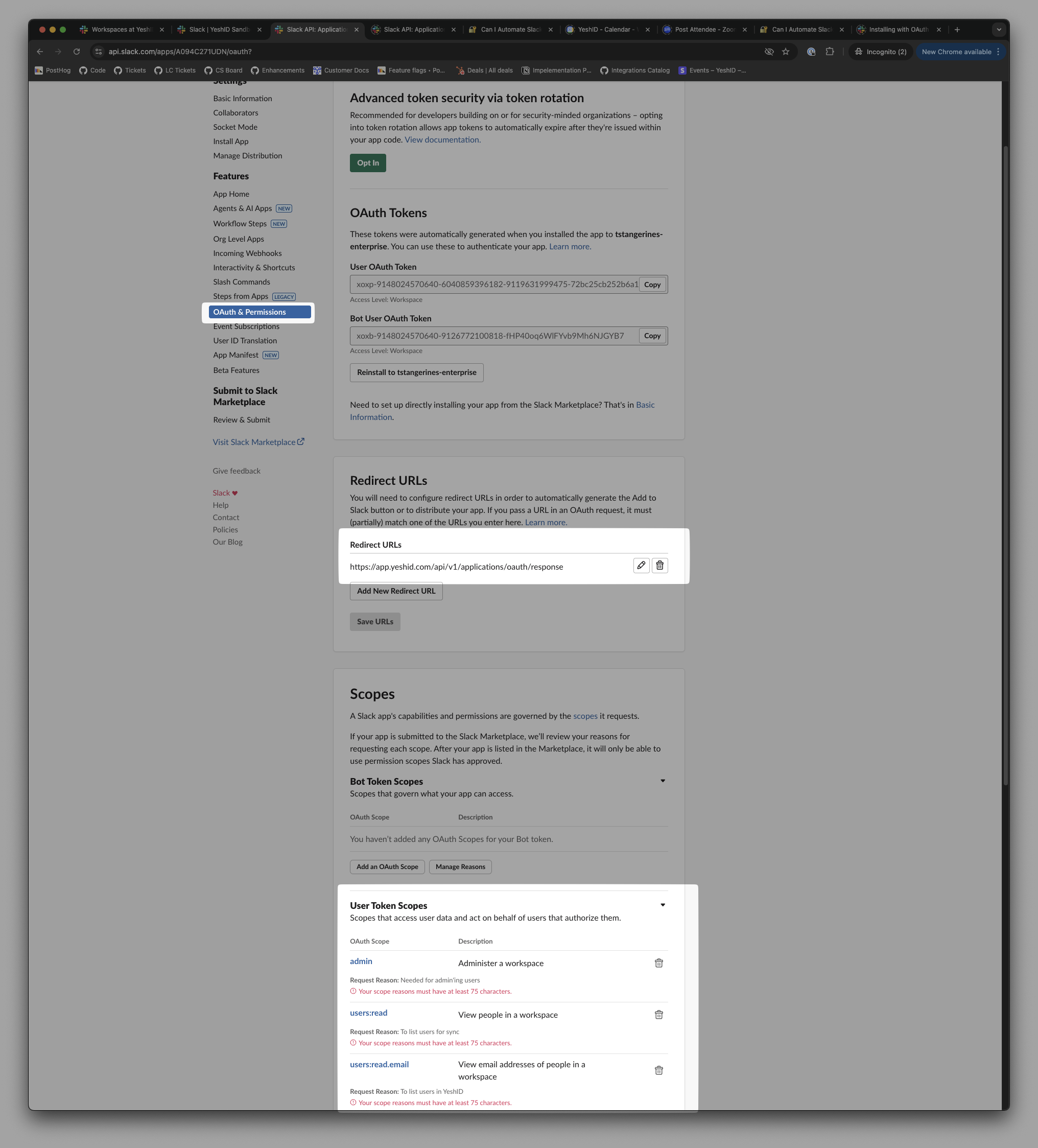Visit Slack Marketplace external link

coord(258,442)
